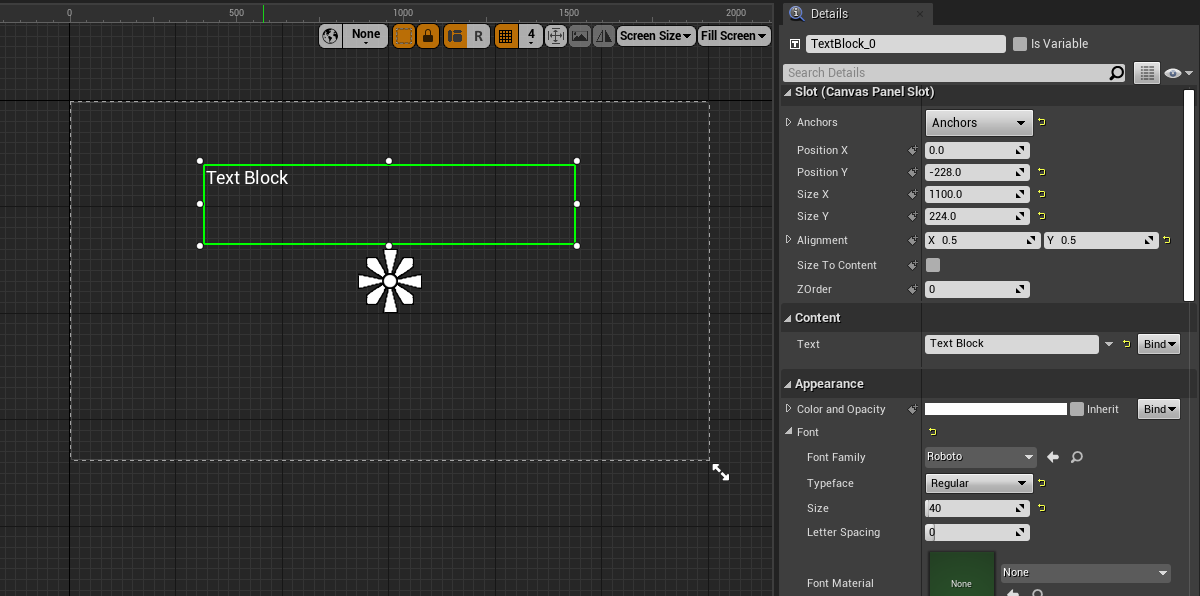Reset Alignment to default value

[1168, 241]
